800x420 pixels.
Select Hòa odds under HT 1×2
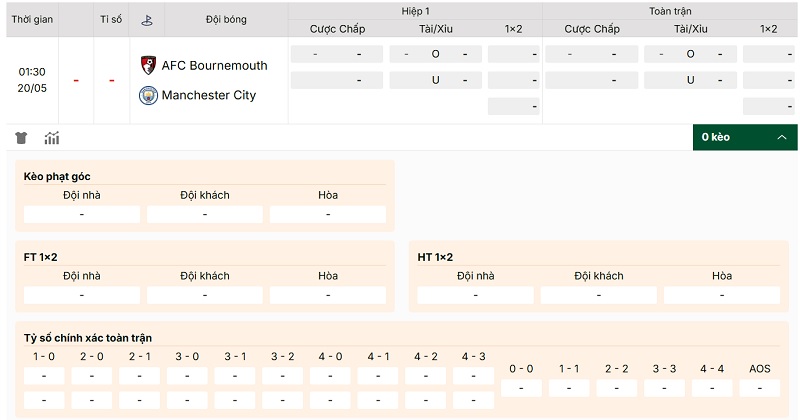point(722,295)
